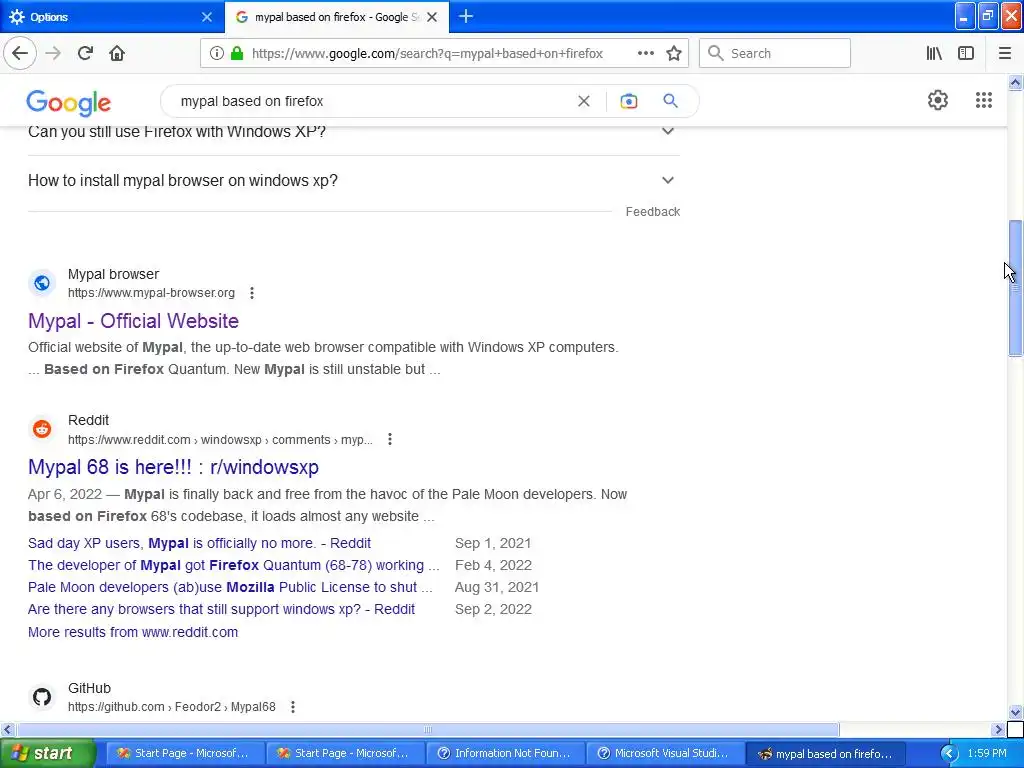Click the green padlock security icon
The height and width of the screenshot is (768, 1024).
click(237, 53)
